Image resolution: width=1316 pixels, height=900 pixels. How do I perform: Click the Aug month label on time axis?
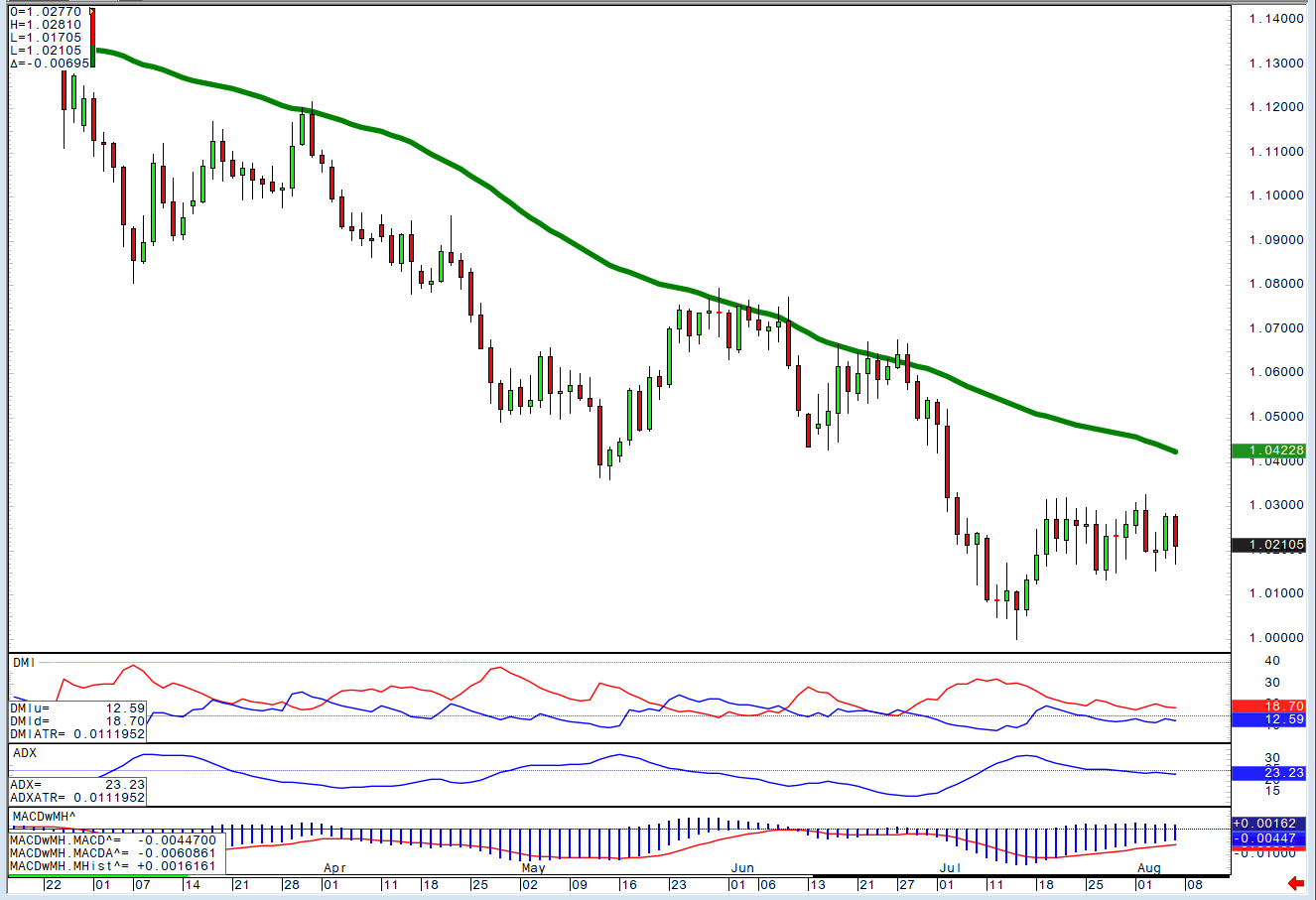[1148, 868]
